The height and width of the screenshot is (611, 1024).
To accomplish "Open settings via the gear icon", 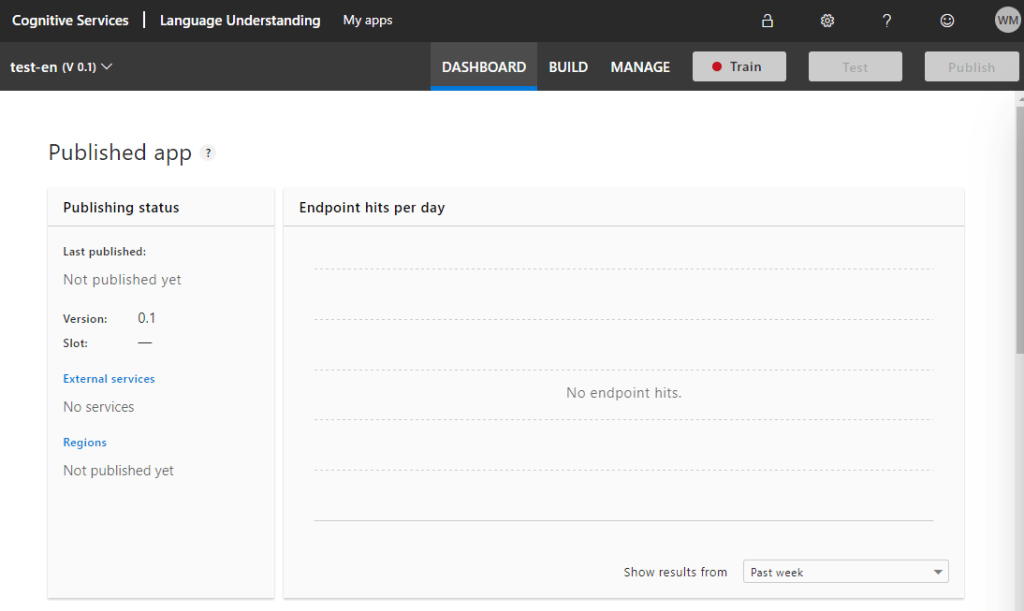I will pos(827,21).
